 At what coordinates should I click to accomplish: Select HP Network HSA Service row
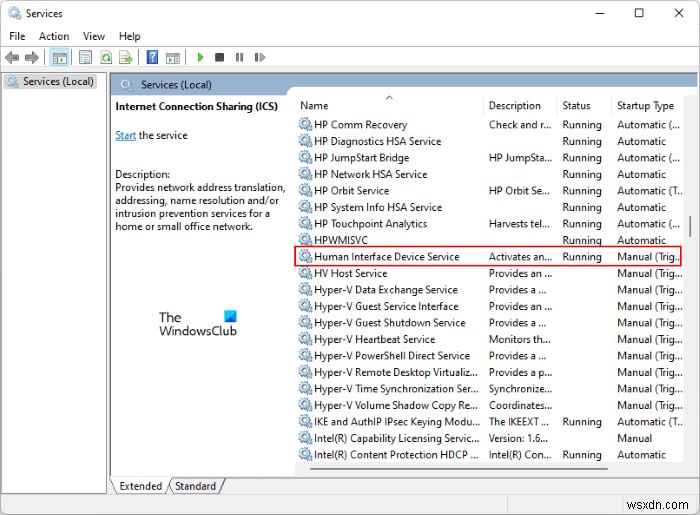point(490,174)
